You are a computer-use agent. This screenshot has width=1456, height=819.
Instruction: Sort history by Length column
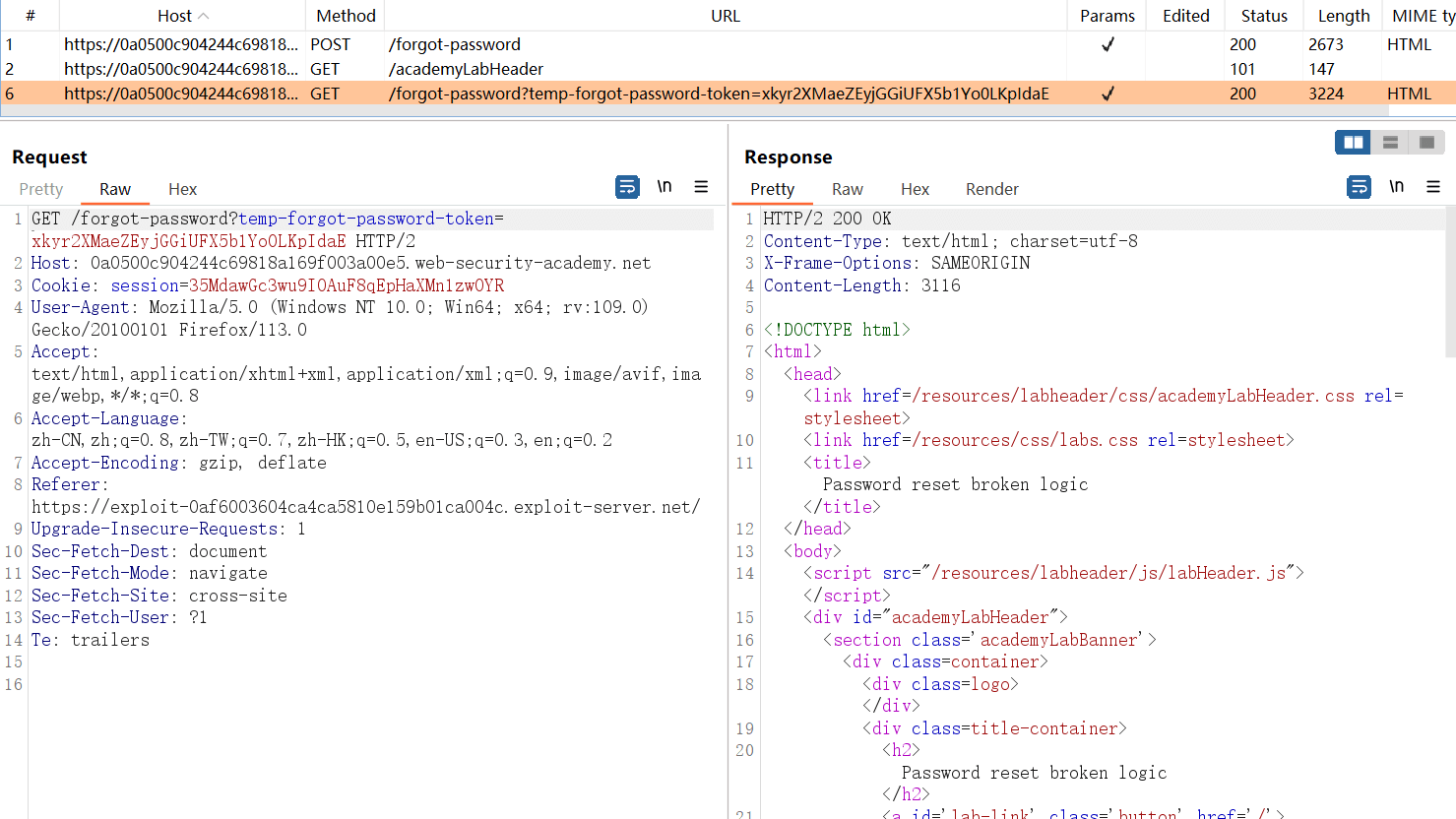pyautogui.click(x=1343, y=16)
